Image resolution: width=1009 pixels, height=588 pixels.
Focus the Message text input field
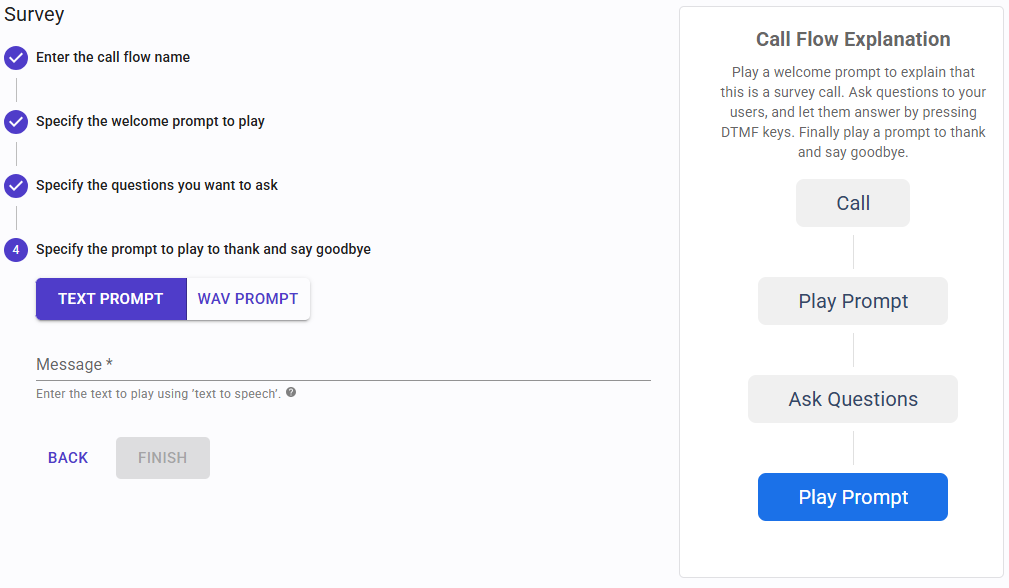point(343,365)
